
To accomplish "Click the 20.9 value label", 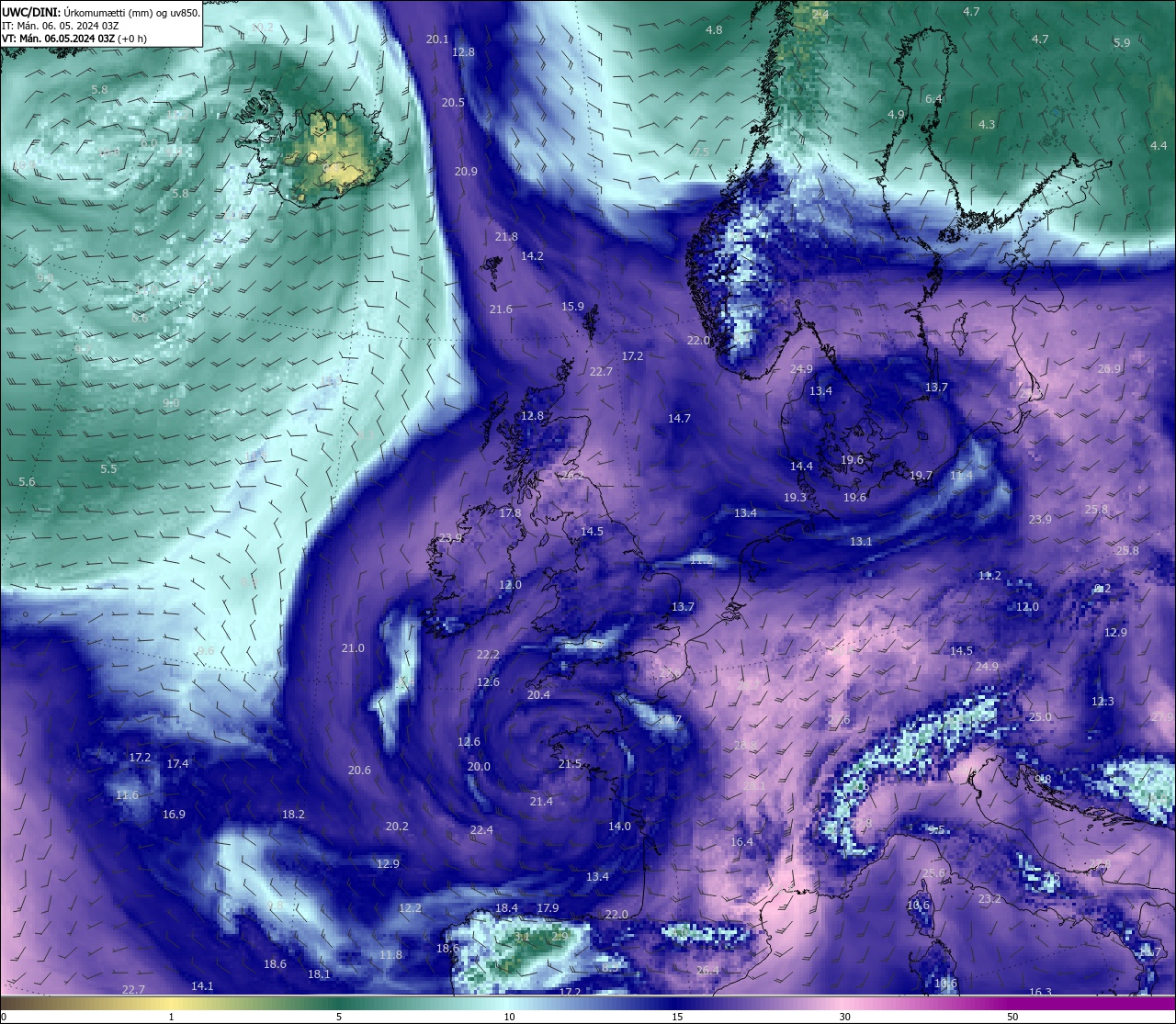I will (x=466, y=172).
